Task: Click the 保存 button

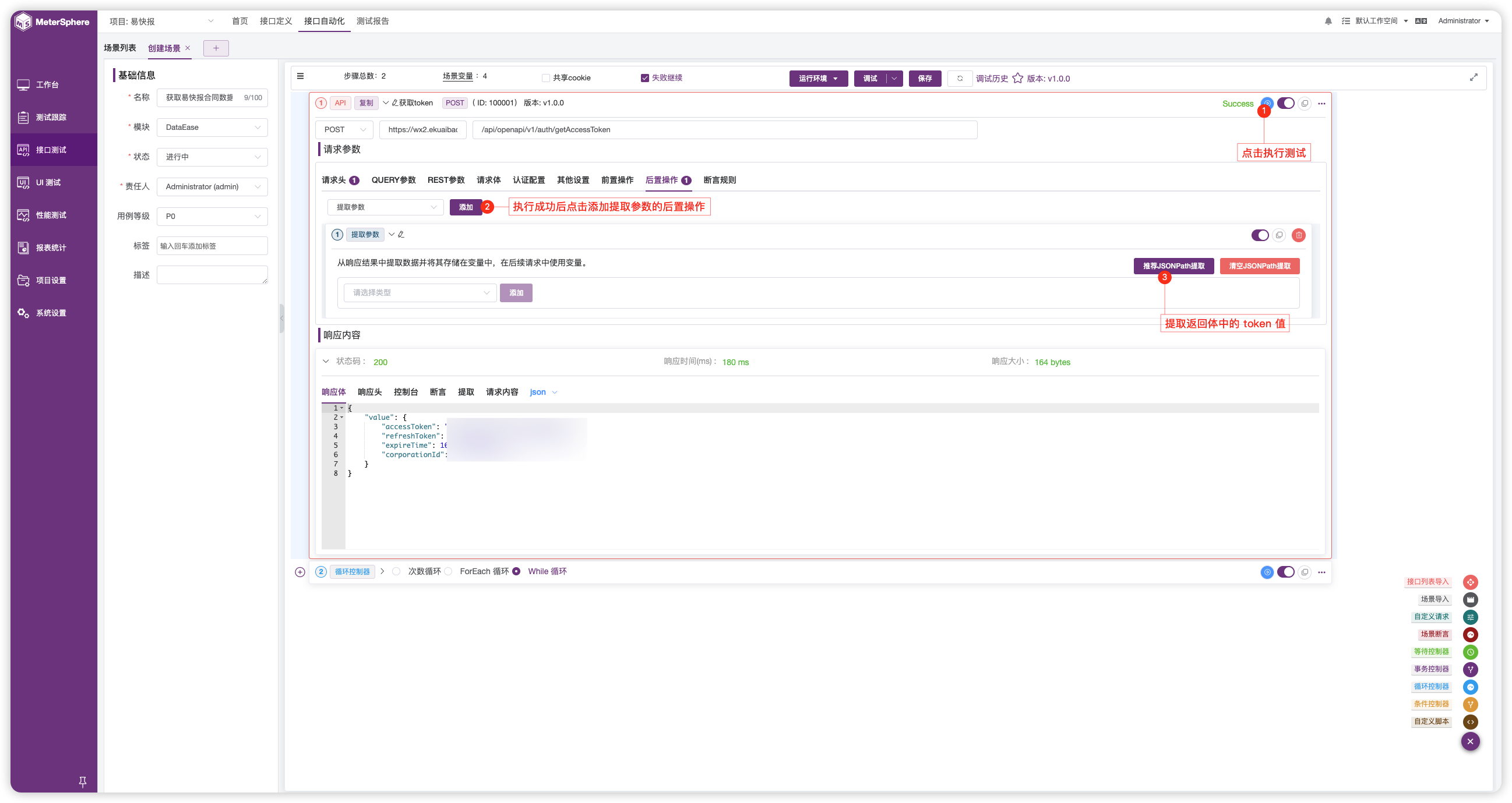Action: [x=925, y=78]
